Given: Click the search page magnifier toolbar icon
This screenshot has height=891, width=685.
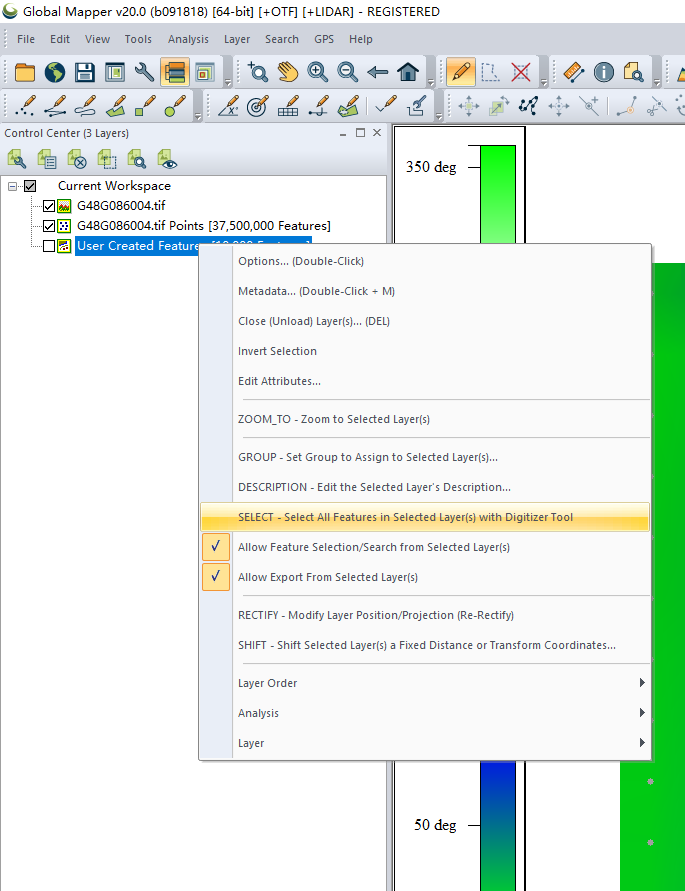Looking at the screenshot, I should tap(633, 72).
